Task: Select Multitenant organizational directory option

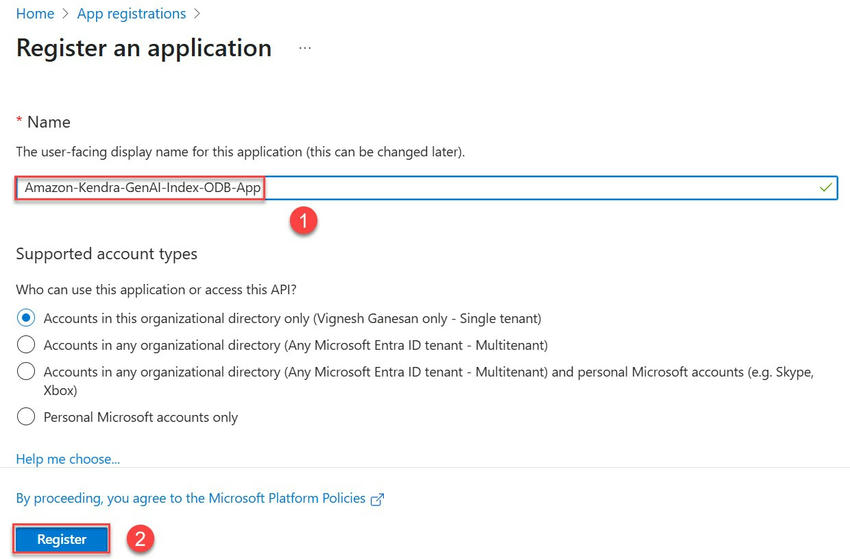Action: [26, 345]
